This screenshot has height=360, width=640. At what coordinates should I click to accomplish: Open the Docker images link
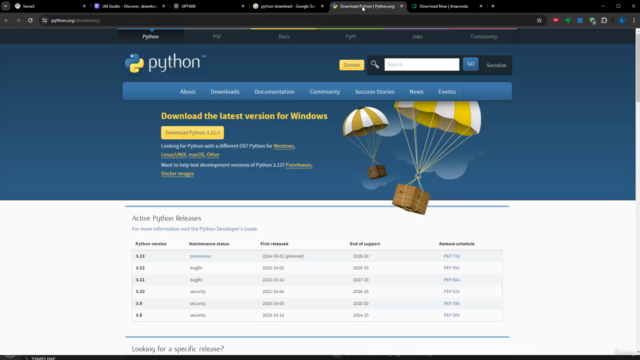(177, 173)
